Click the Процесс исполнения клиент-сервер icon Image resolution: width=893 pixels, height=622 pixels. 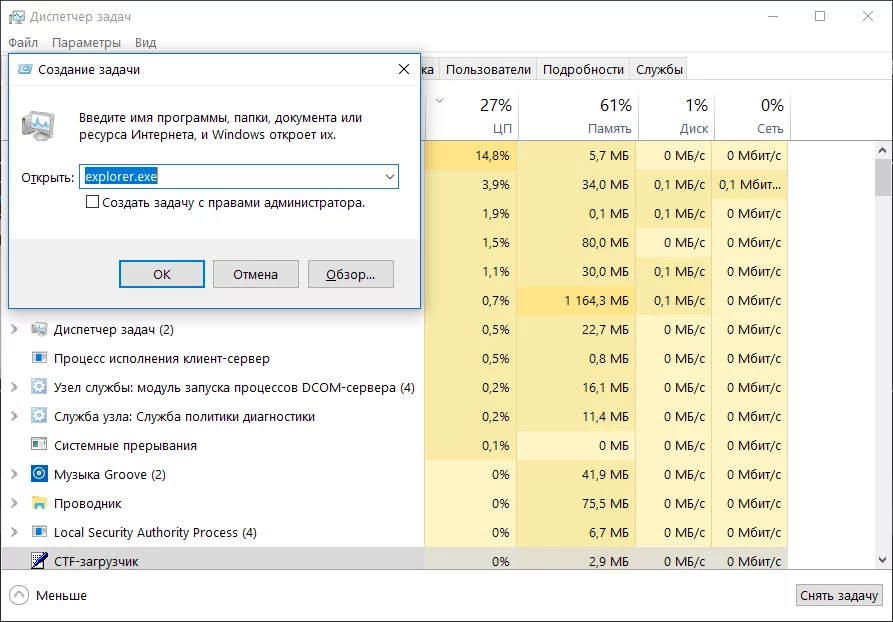point(39,358)
